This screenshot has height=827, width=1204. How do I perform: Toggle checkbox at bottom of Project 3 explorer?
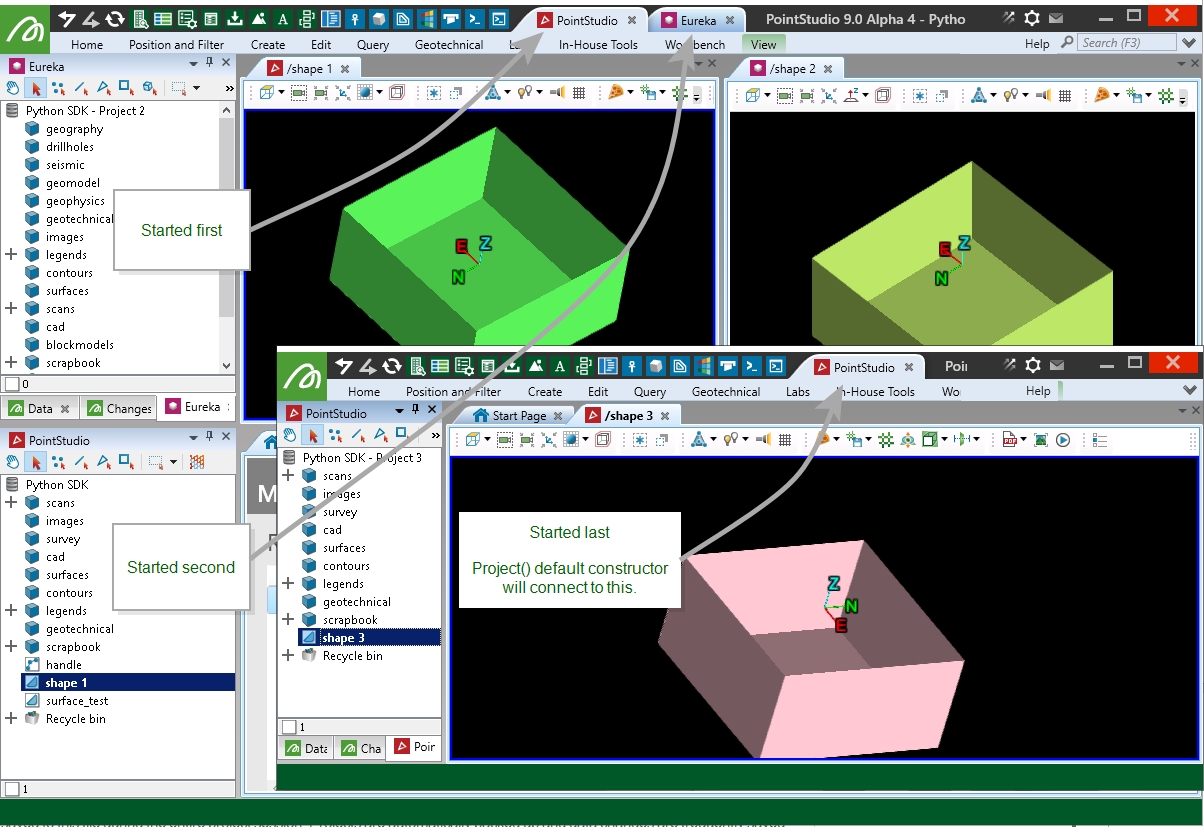[x=289, y=727]
